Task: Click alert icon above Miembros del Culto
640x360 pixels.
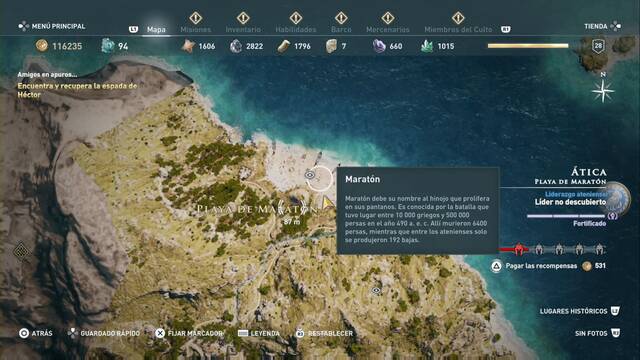Action: [458, 18]
